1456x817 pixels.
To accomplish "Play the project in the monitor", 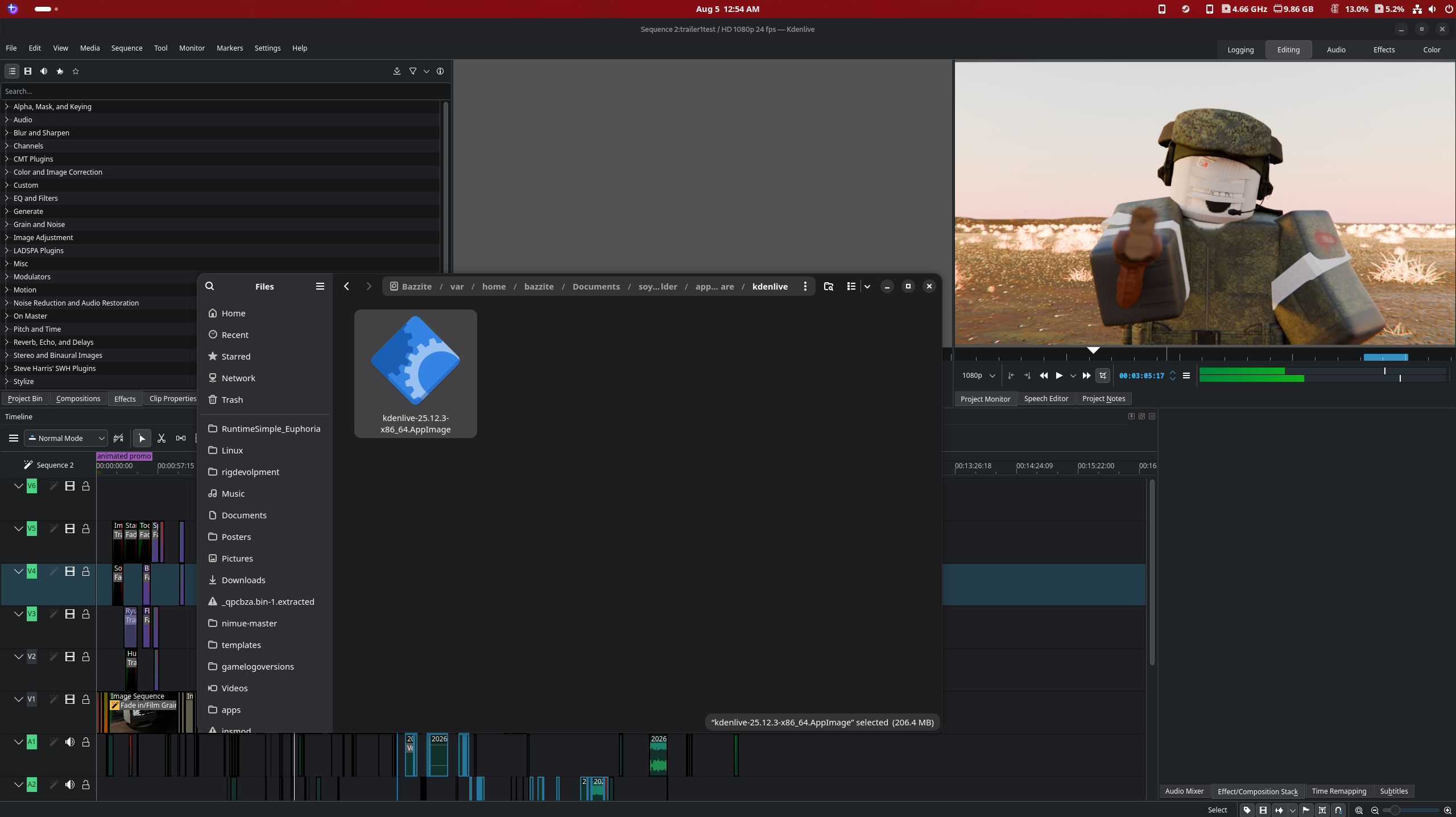I will click(x=1059, y=376).
